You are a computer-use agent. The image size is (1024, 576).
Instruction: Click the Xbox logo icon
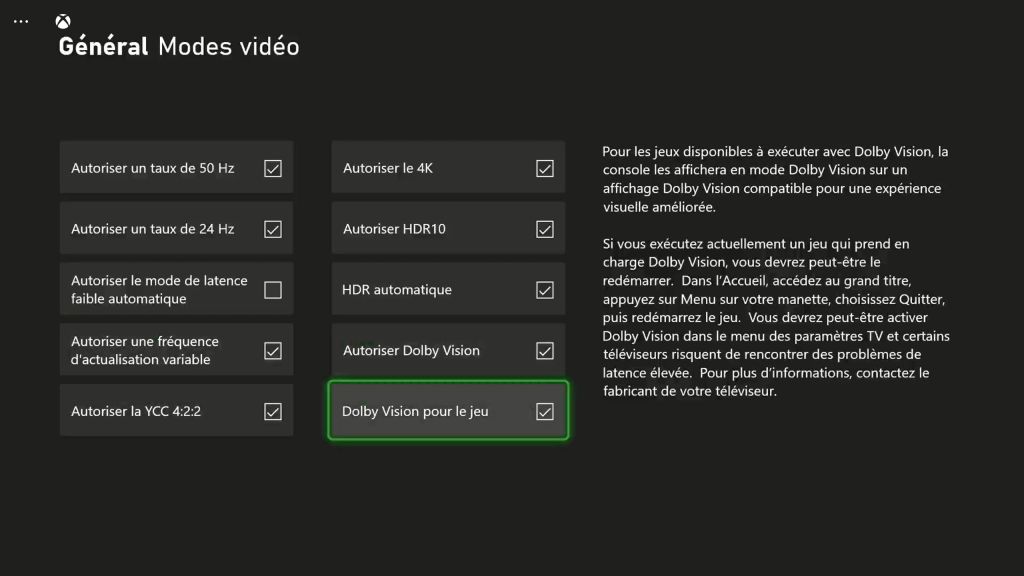coord(63,22)
